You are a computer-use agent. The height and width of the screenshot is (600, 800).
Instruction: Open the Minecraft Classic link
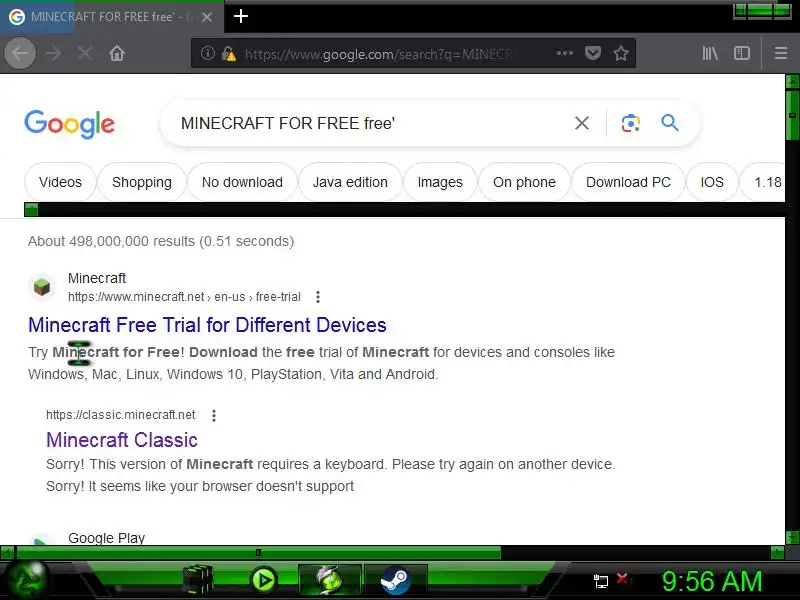click(x=122, y=440)
